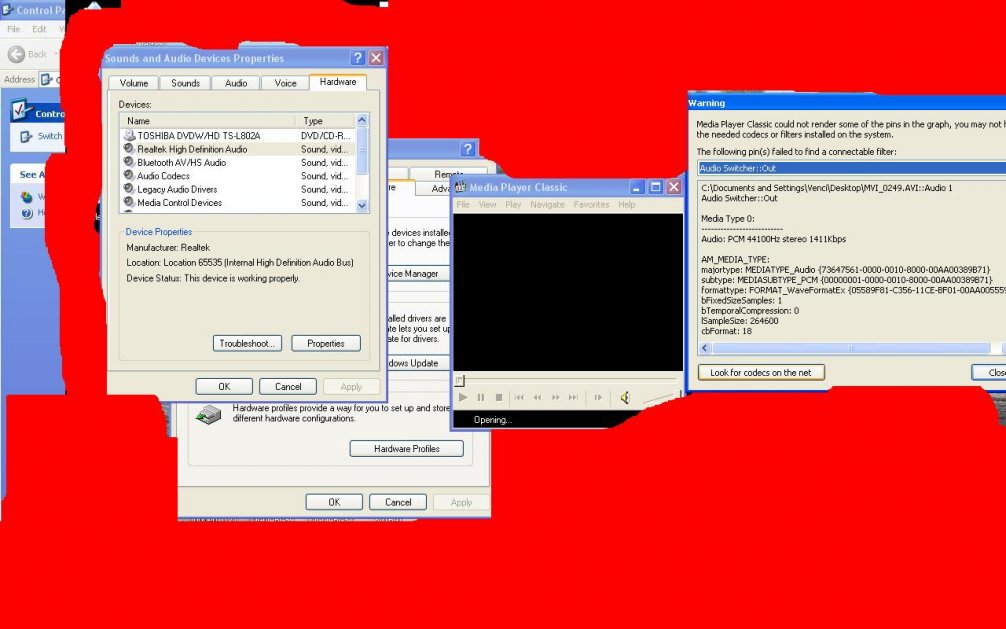Click the help question-mark icon in Sounds dialog
This screenshot has width=1006, height=629.
pyautogui.click(x=358, y=58)
